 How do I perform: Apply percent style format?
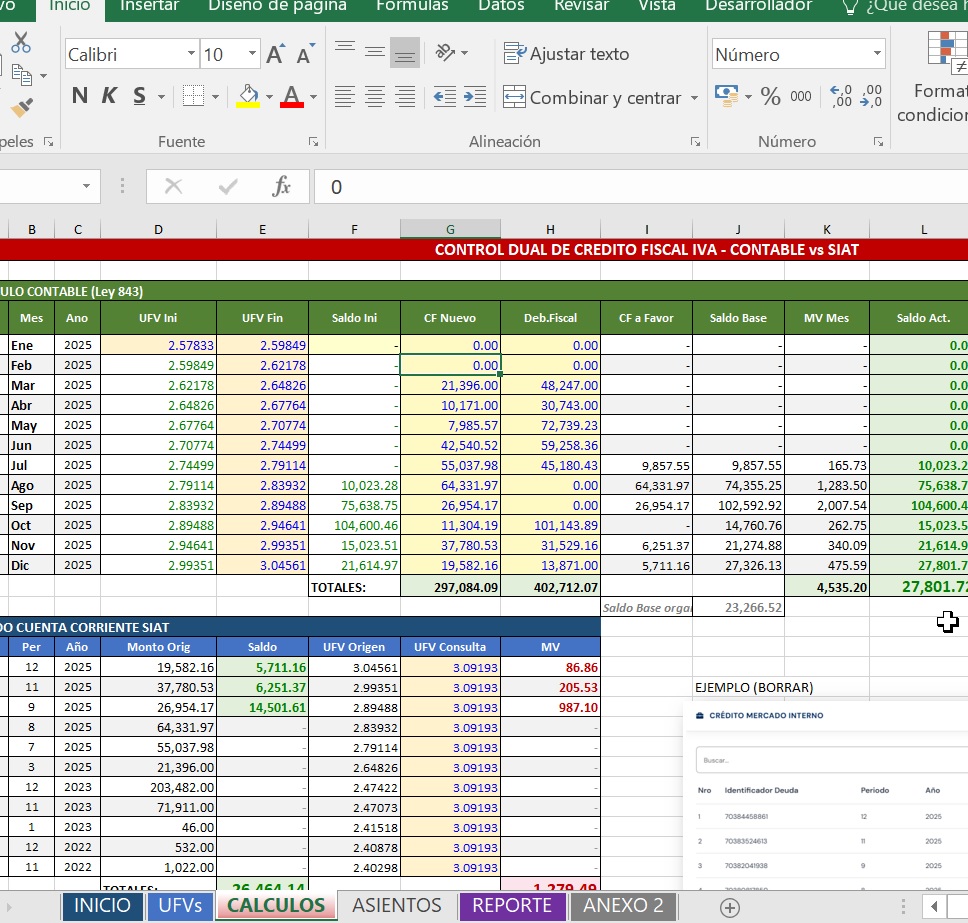[x=770, y=97]
